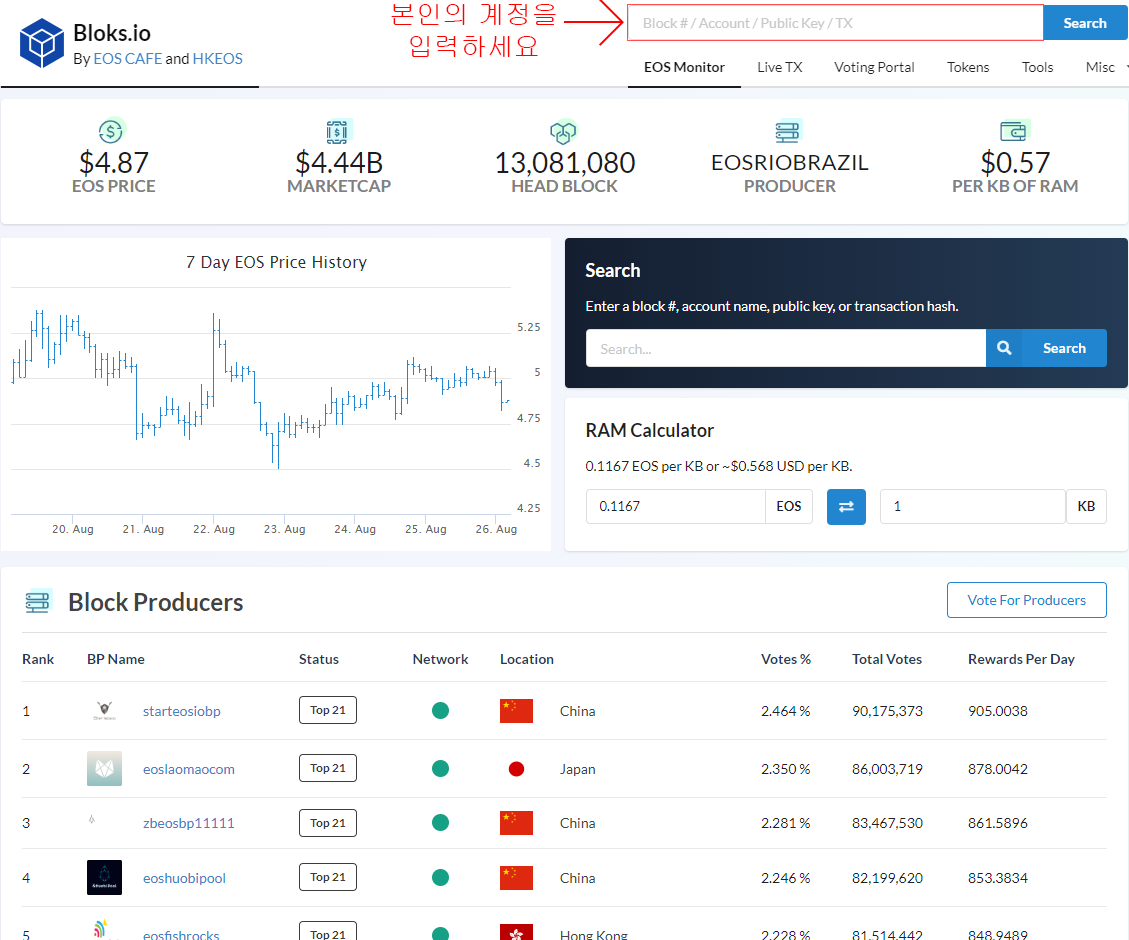Click the BP Name column header
Image resolution: width=1129 pixels, height=940 pixels.
click(116, 659)
